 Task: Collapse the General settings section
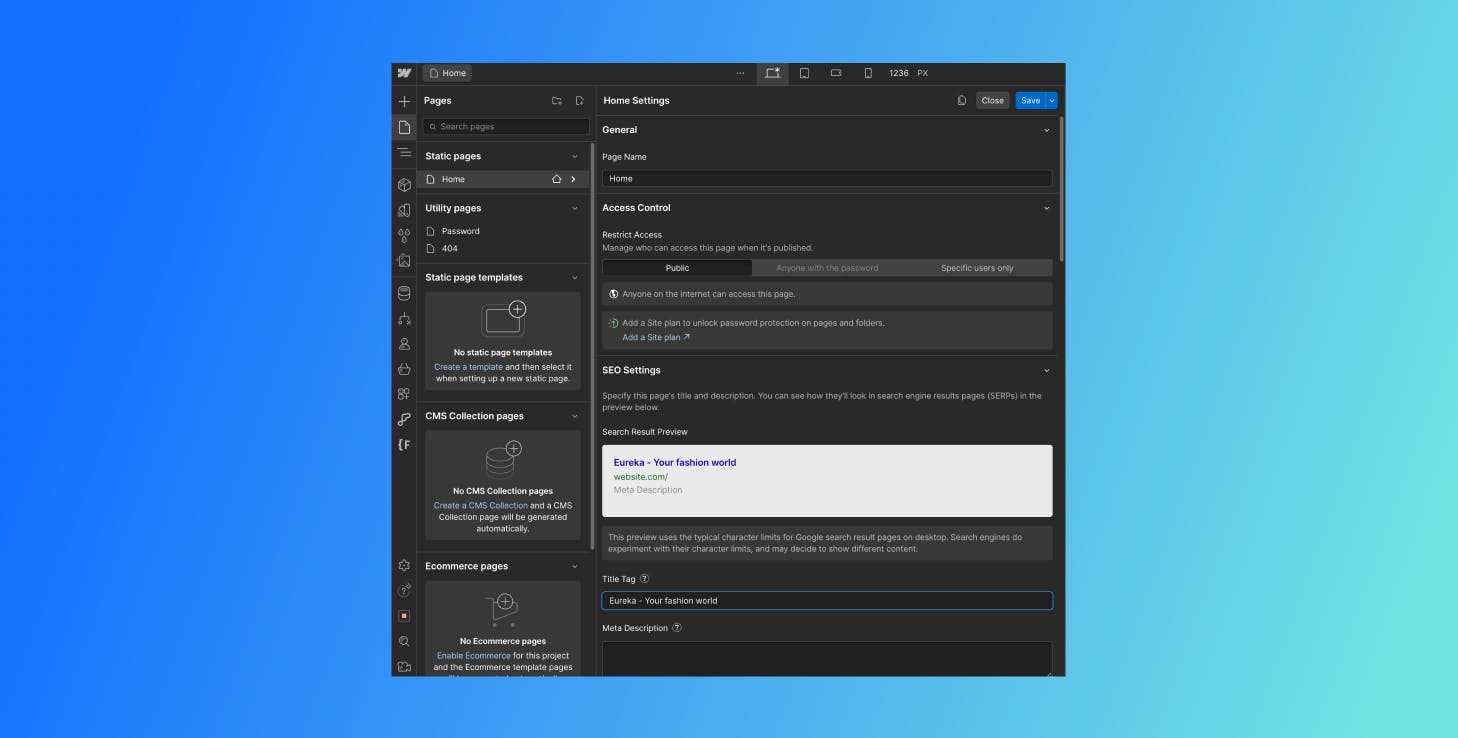tap(1047, 130)
